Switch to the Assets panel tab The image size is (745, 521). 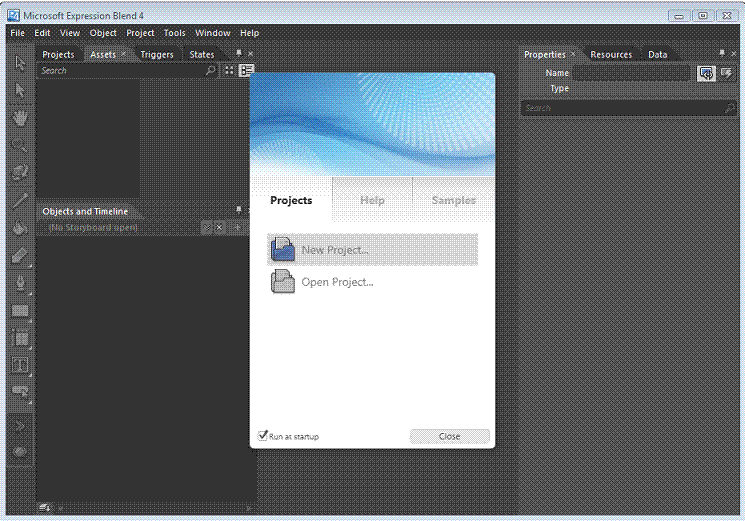point(103,54)
